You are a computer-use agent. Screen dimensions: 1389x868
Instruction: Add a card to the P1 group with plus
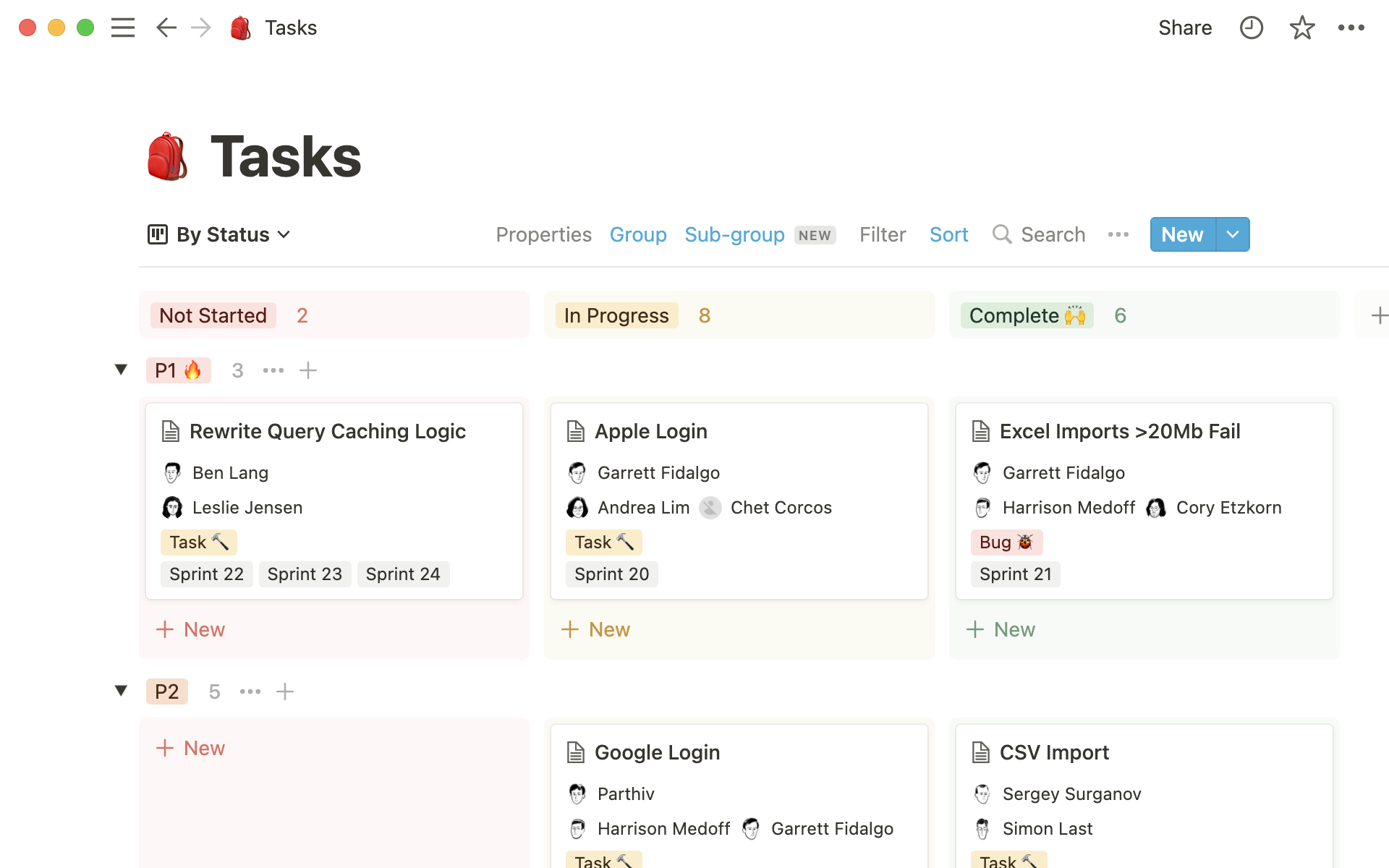[x=308, y=370]
